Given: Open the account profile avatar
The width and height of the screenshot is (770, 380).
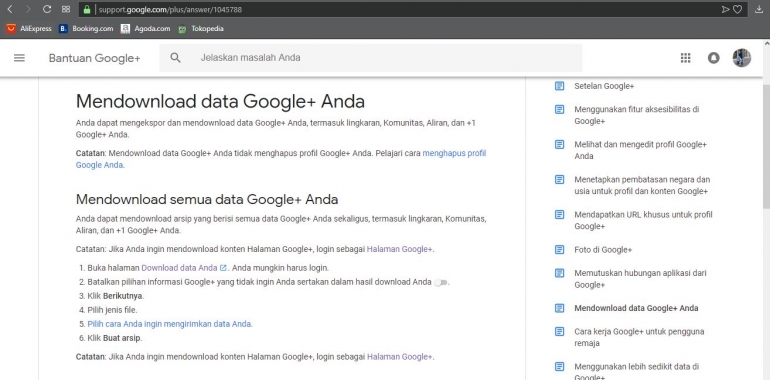Looking at the screenshot, I should (x=742, y=57).
